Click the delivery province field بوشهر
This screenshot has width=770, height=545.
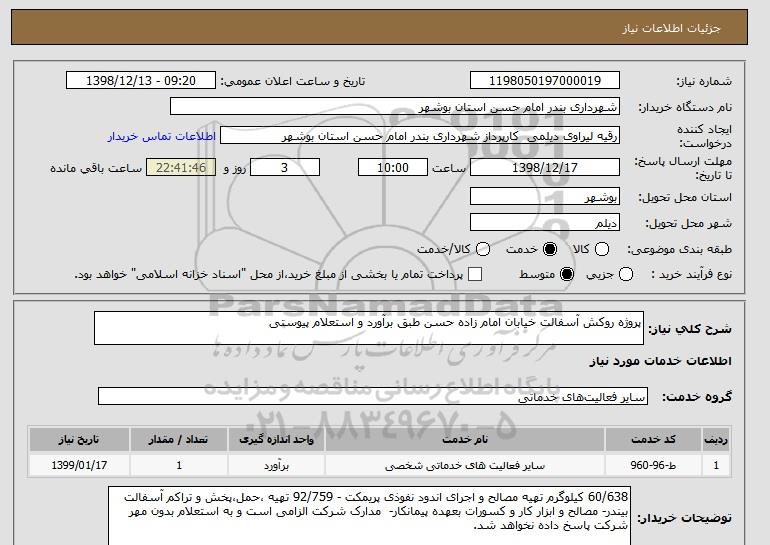pyautogui.click(x=545, y=196)
